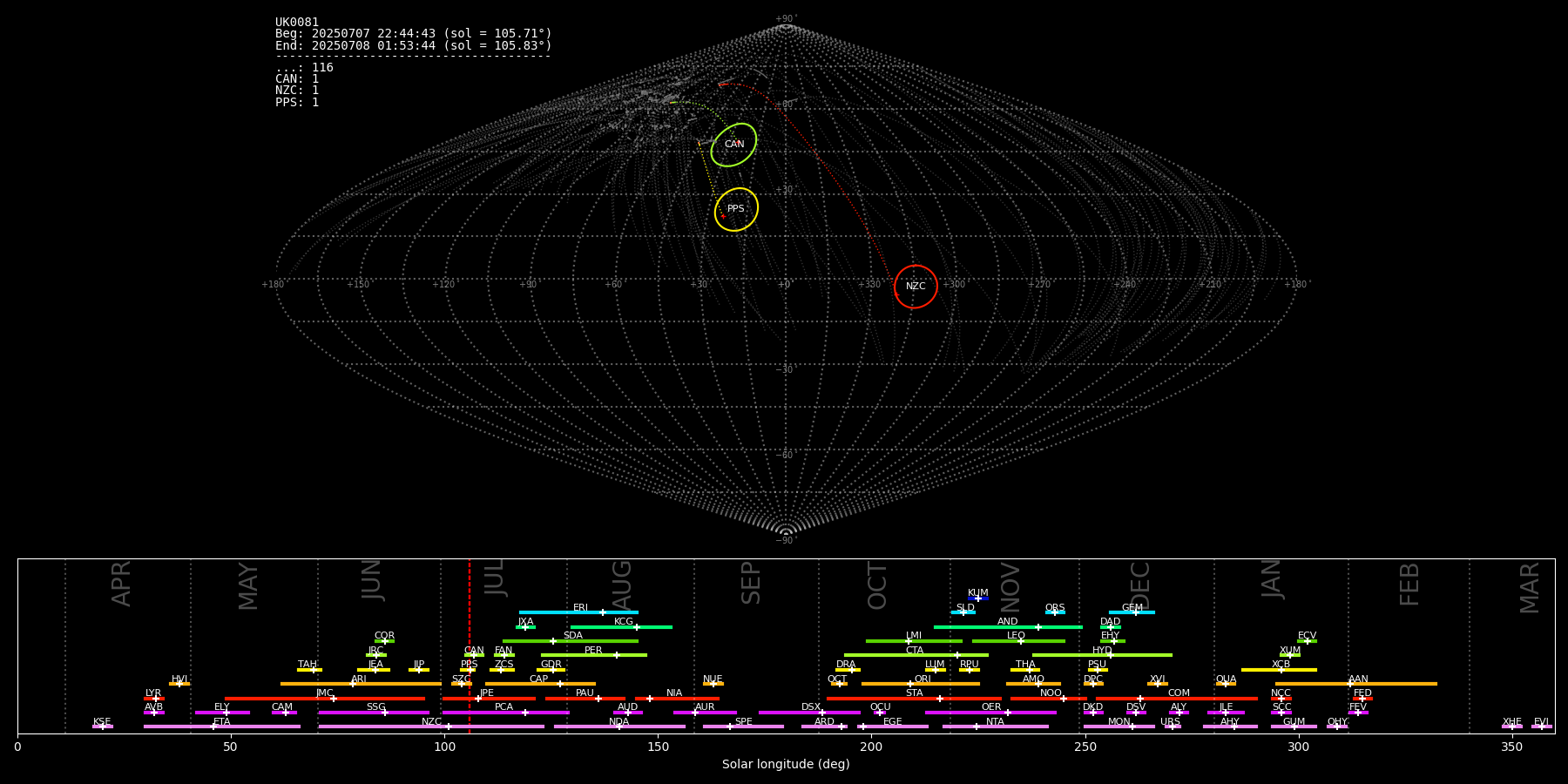Click the CTA shower label in timeline
The height and width of the screenshot is (784, 1568).
(x=914, y=651)
